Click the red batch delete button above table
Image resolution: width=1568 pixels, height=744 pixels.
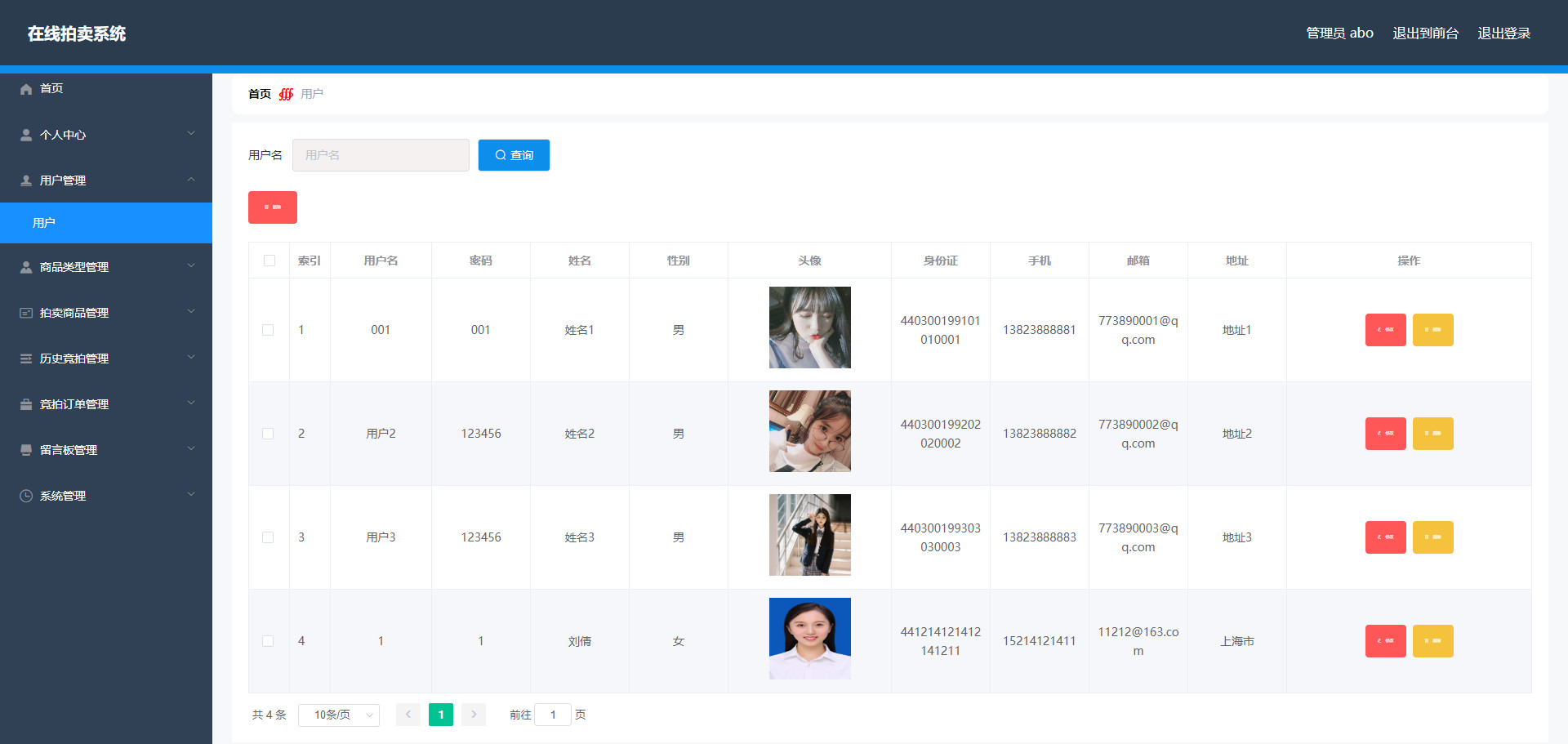pos(273,207)
